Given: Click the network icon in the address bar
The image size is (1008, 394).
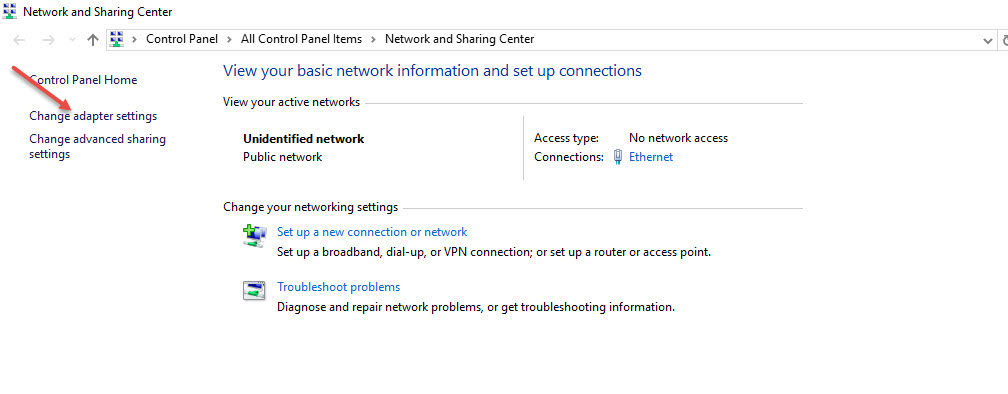Looking at the screenshot, I should point(116,39).
